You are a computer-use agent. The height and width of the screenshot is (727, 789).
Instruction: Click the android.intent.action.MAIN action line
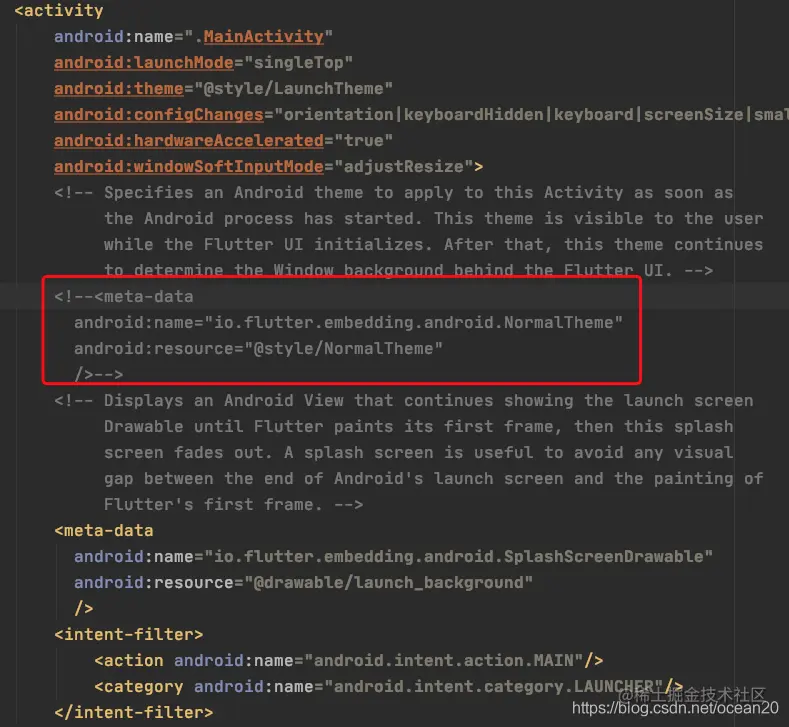pos(348,661)
